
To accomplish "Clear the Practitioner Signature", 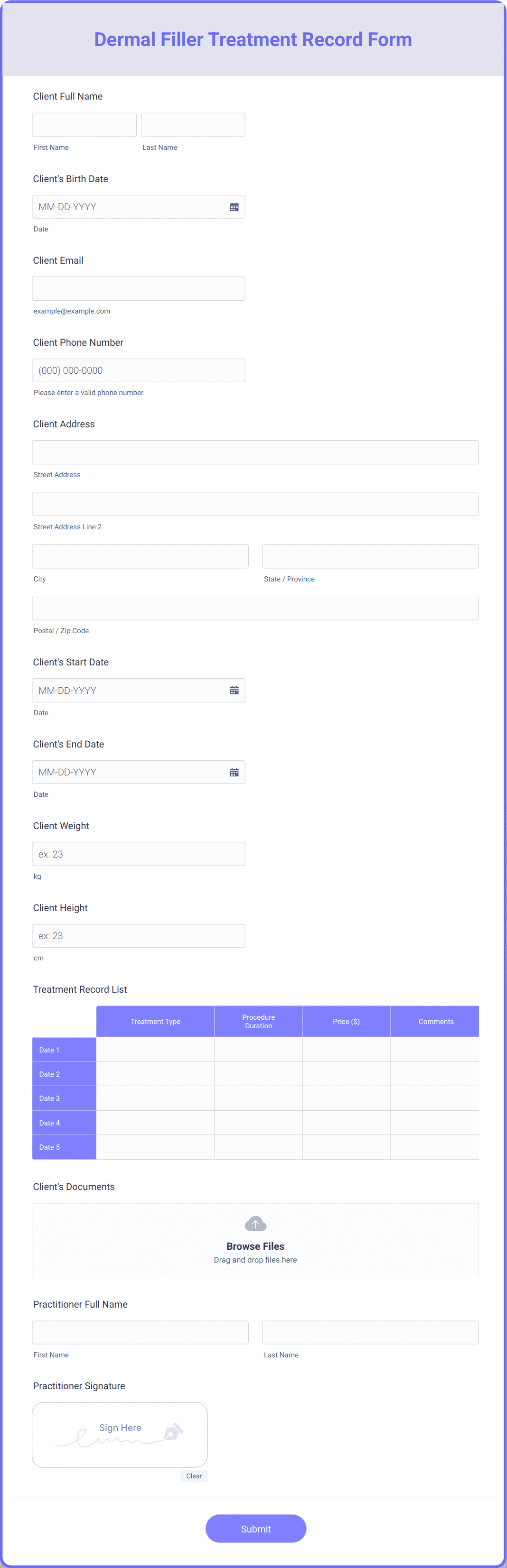I will [x=194, y=1476].
